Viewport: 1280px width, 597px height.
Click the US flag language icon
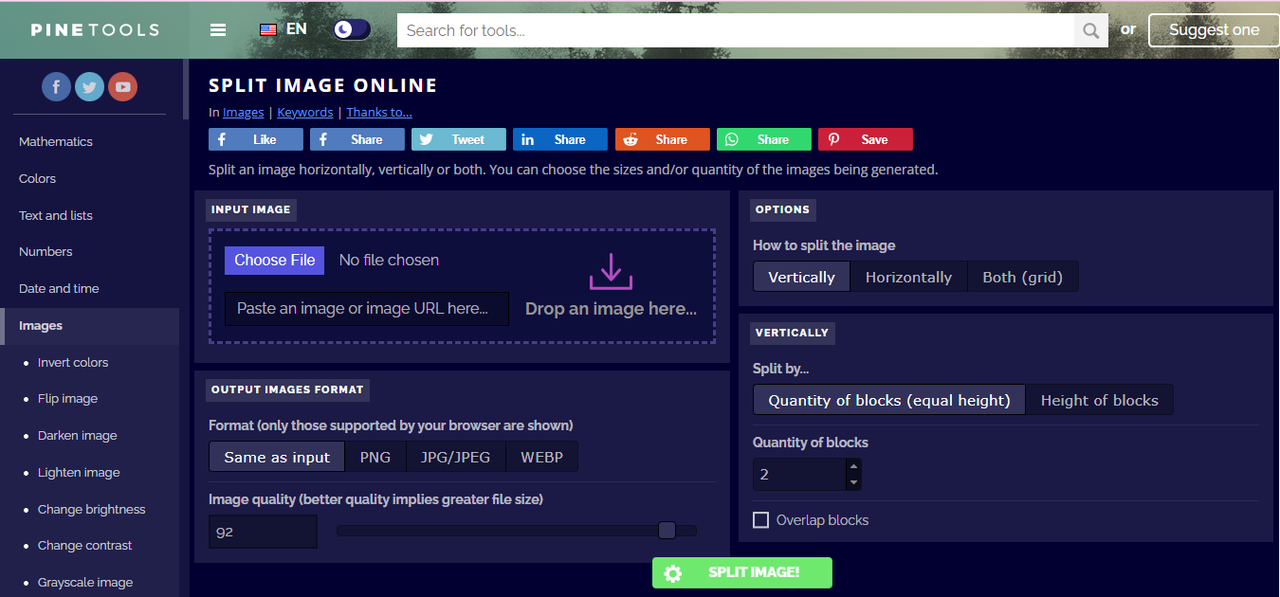268,30
